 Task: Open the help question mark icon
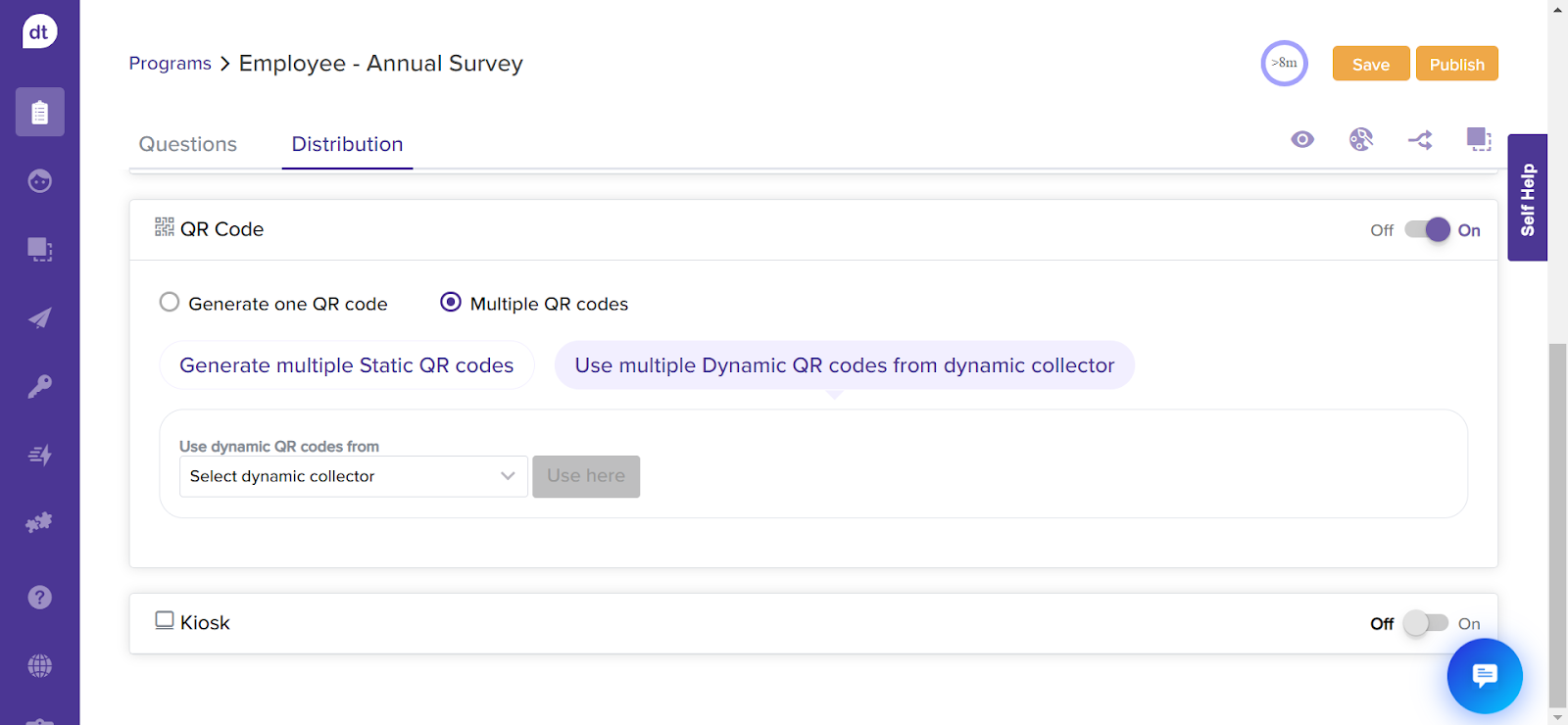[40, 598]
